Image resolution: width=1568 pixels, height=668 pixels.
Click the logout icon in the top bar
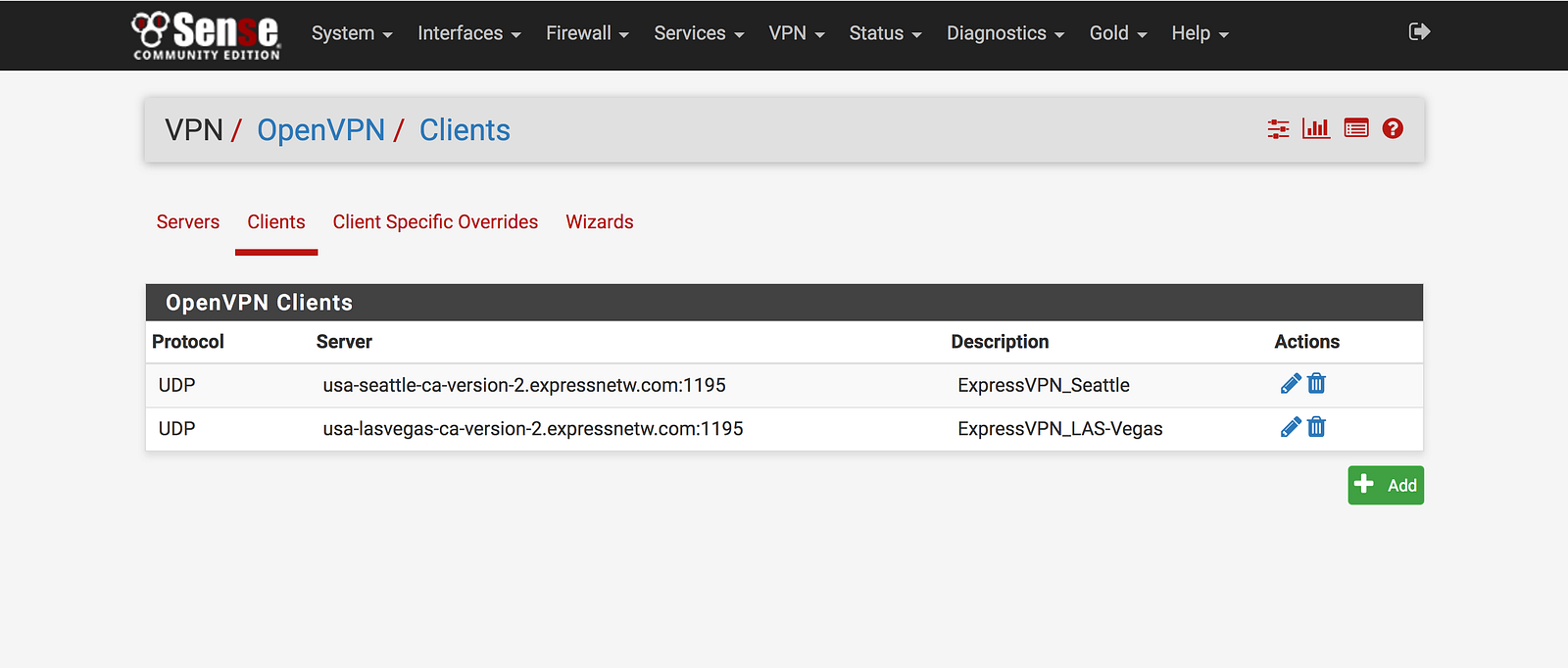(x=1419, y=32)
